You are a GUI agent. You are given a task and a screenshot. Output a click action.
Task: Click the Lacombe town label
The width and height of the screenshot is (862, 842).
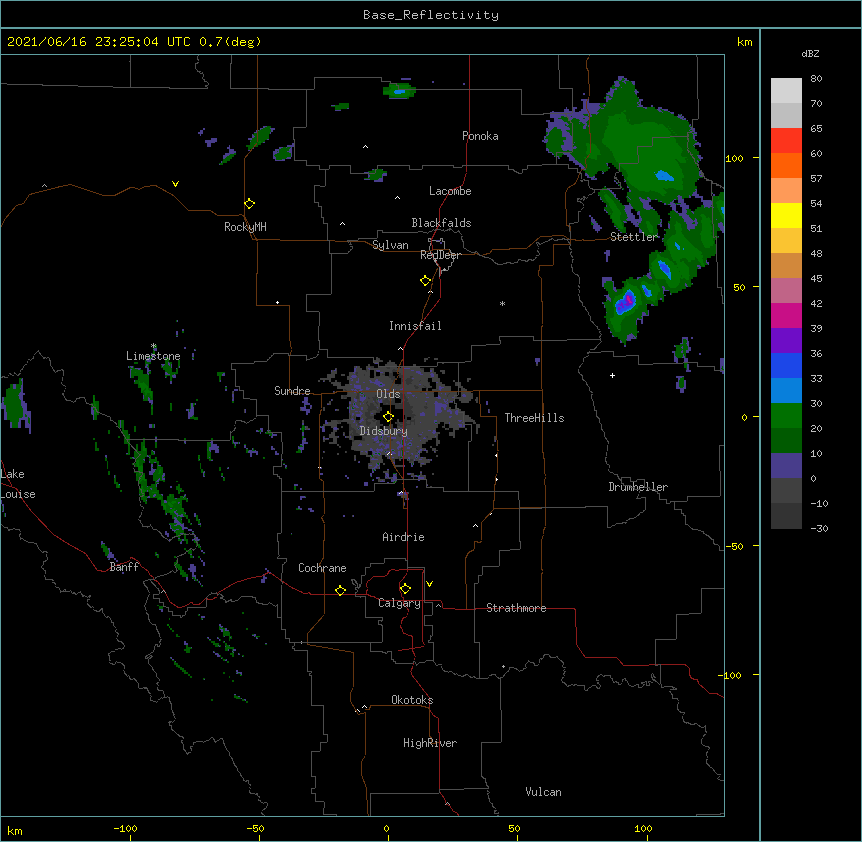pyautogui.click(x=450, y=191)
